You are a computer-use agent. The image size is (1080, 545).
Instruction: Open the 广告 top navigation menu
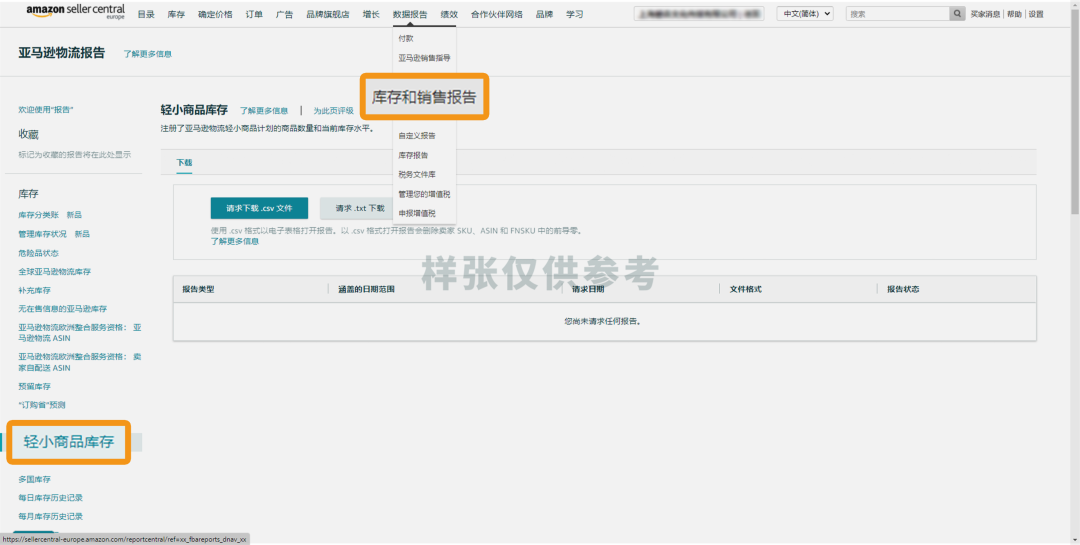(284, 14)
